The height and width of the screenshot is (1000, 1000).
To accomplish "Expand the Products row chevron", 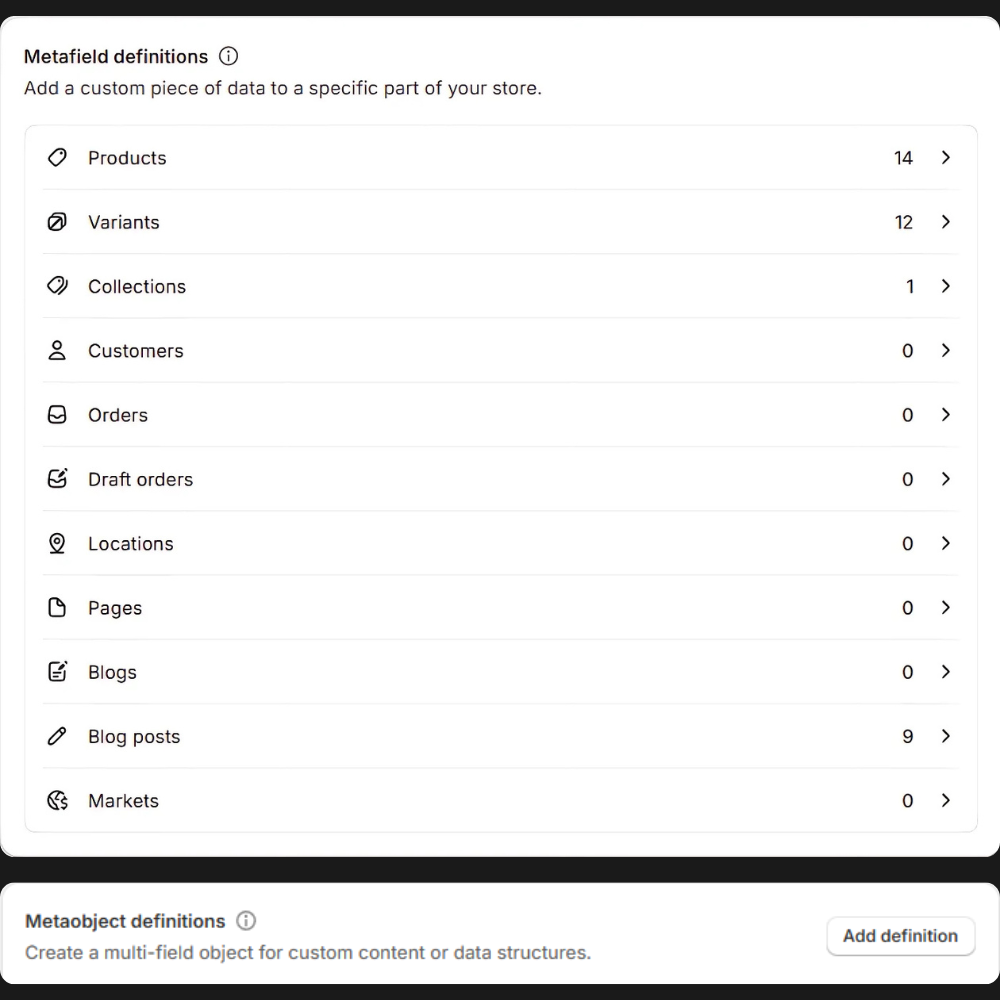I will (x=945, y=158).
